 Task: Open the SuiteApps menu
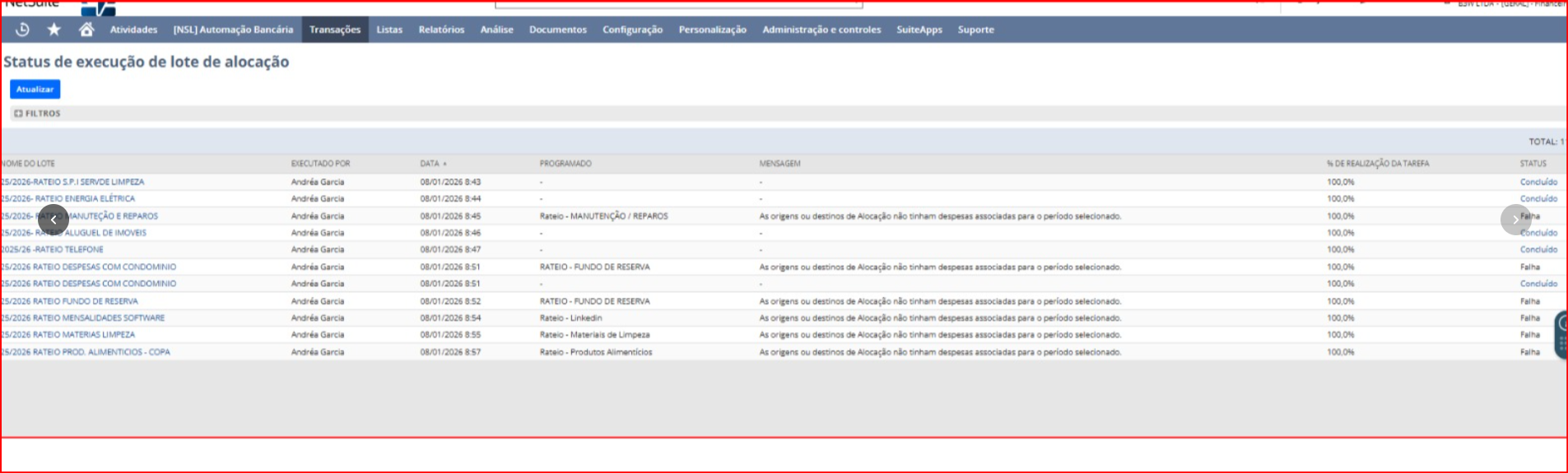[919, 30]
